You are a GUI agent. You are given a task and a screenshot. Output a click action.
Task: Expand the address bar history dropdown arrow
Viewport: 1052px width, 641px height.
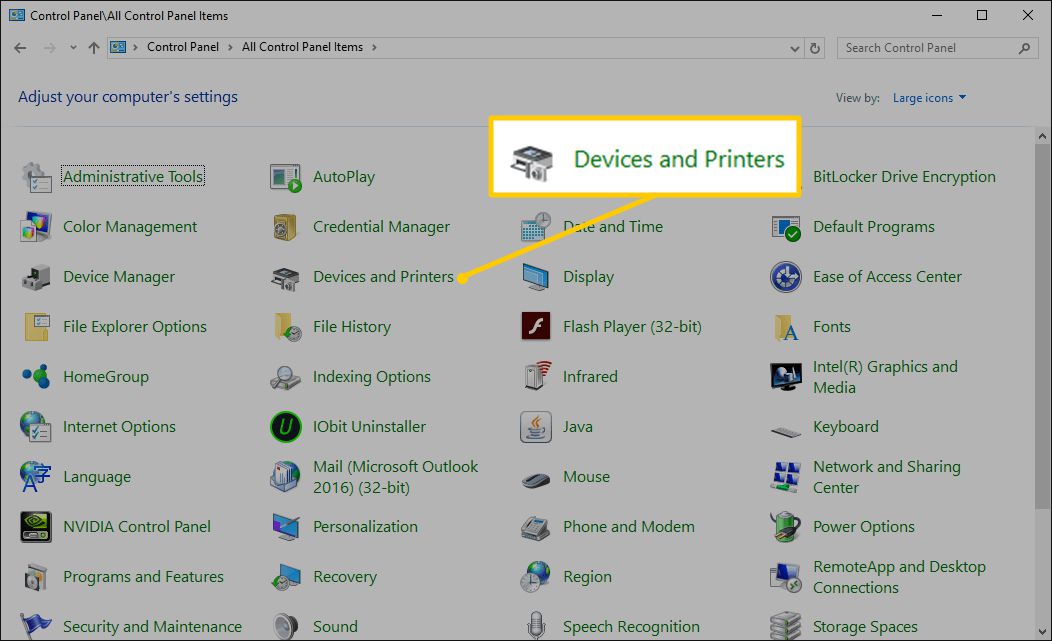[x=794, y=48]
